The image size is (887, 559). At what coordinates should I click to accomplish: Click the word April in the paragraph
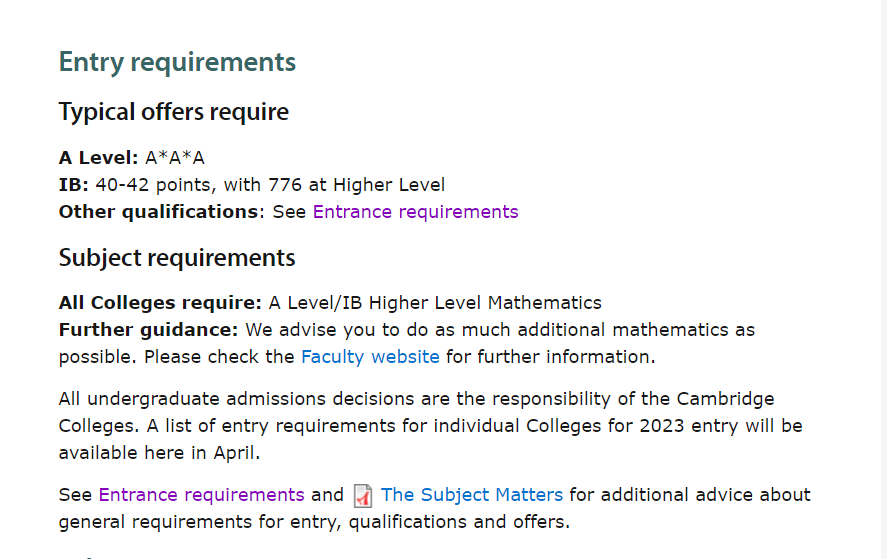234,453
